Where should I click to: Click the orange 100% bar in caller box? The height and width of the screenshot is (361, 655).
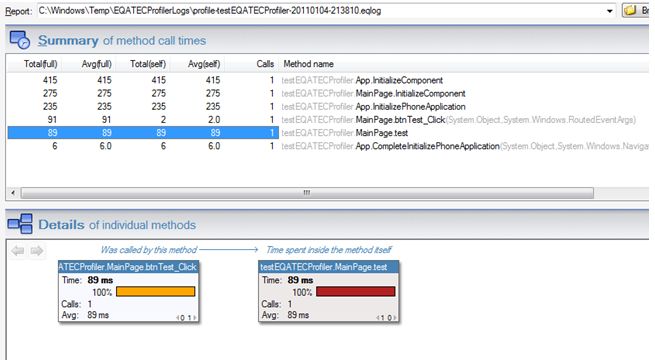point(155,292)
